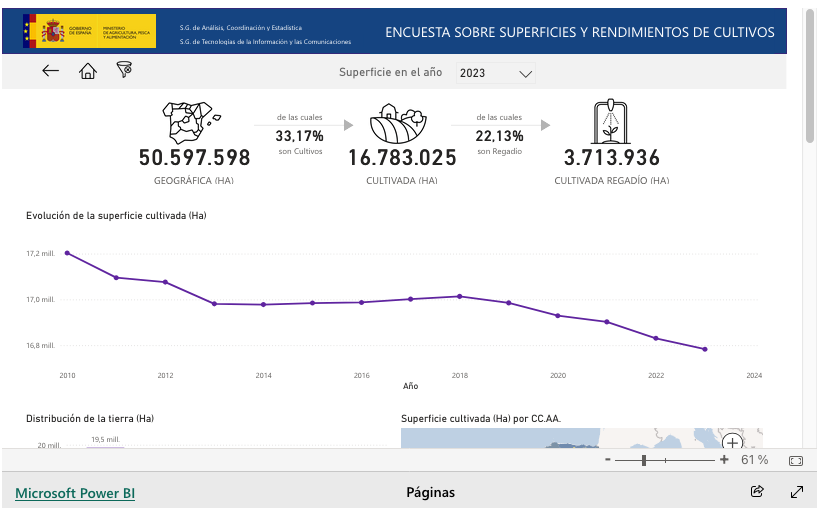Select the 16.783.025 cultivated surface value

coord(402,158)
